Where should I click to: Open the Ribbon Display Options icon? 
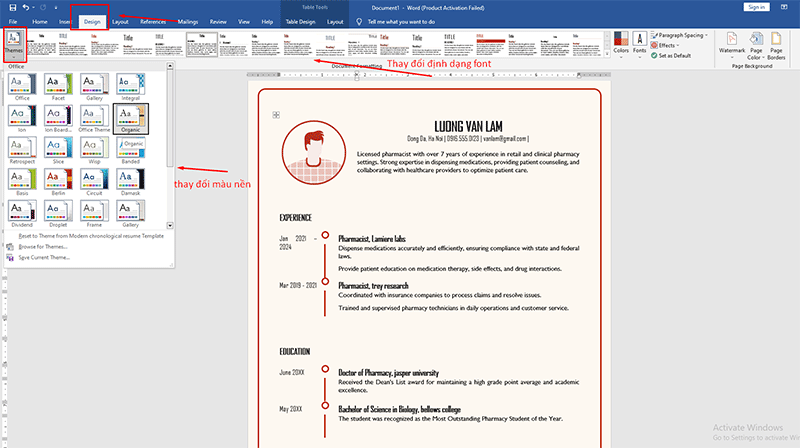[784, 7]
